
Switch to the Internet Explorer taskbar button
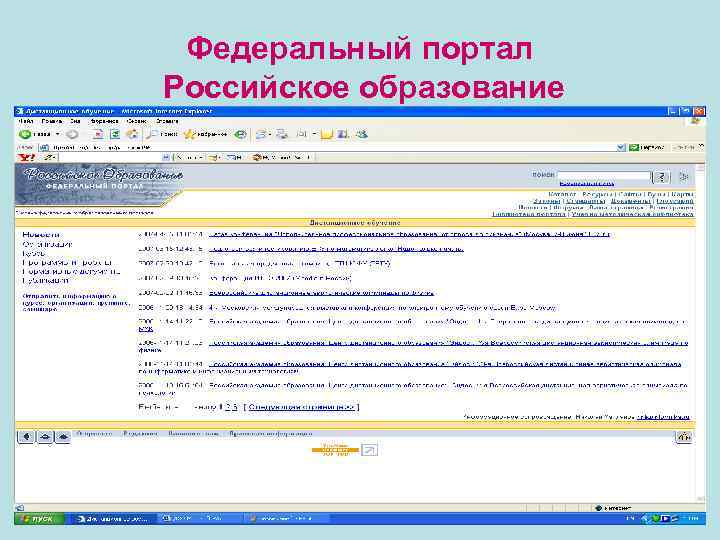113,519
